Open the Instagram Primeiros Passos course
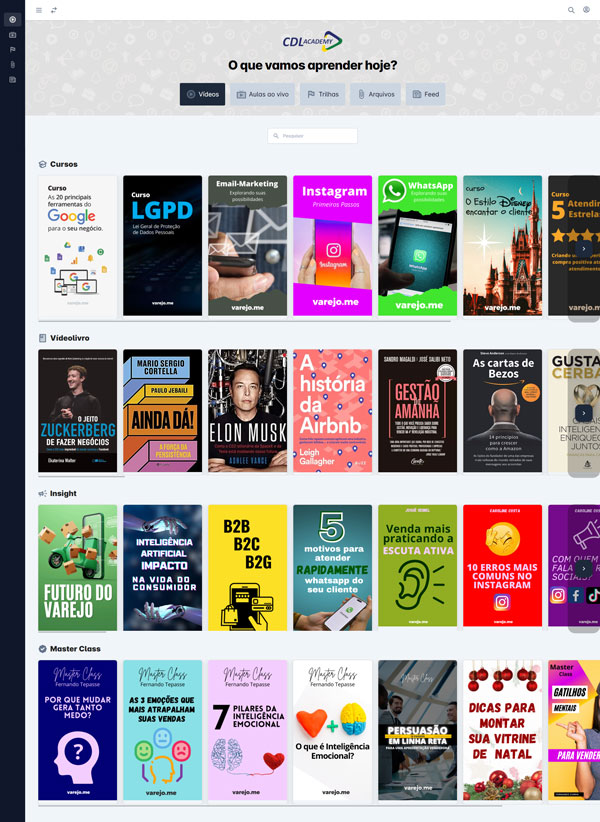This screenshot has width=600, height=822. coord(332,246)
